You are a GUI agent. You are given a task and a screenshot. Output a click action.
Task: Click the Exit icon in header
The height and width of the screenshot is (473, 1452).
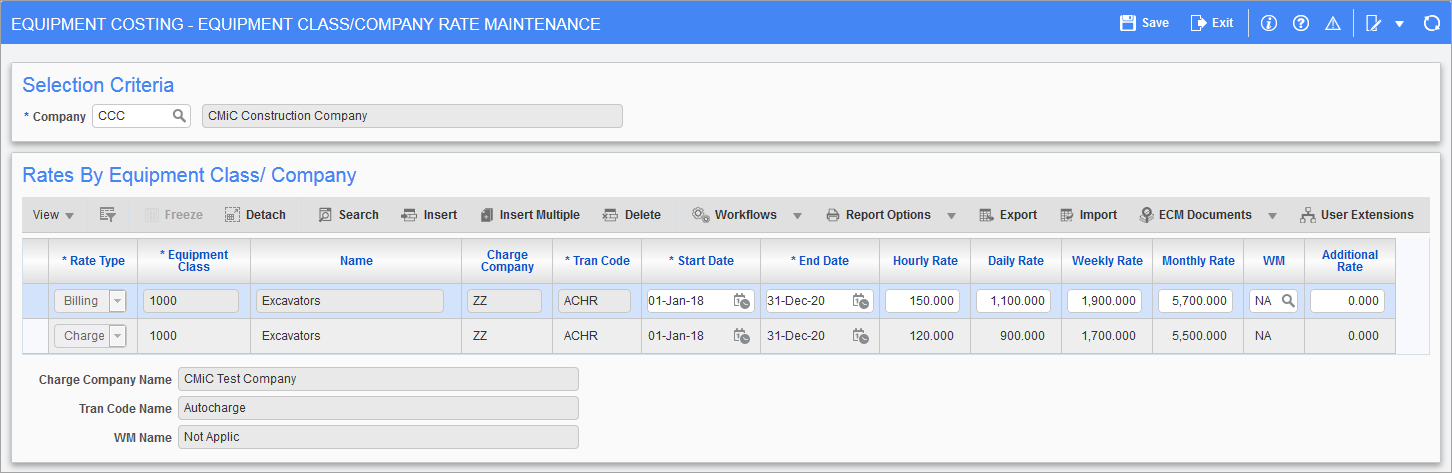point(1198,23)
